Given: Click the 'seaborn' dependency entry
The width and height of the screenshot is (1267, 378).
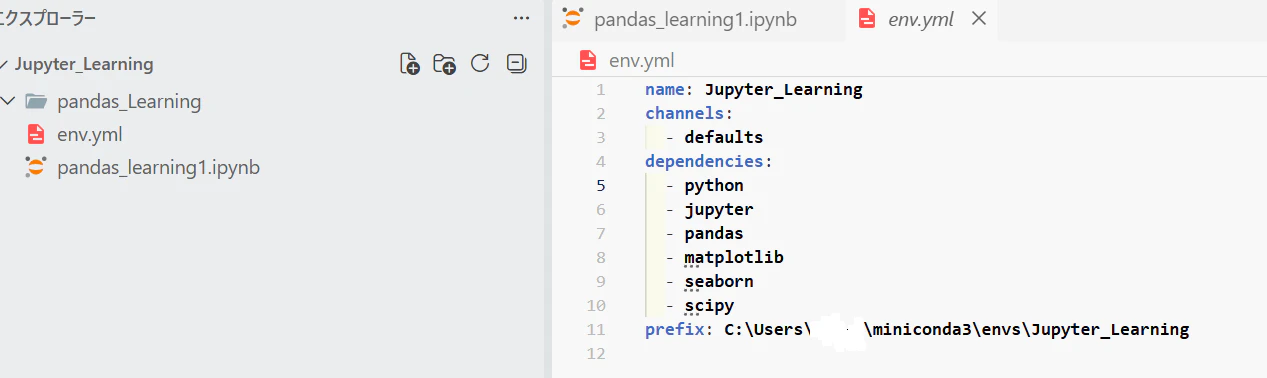Looking at the screenshot, I should point(719,281).
